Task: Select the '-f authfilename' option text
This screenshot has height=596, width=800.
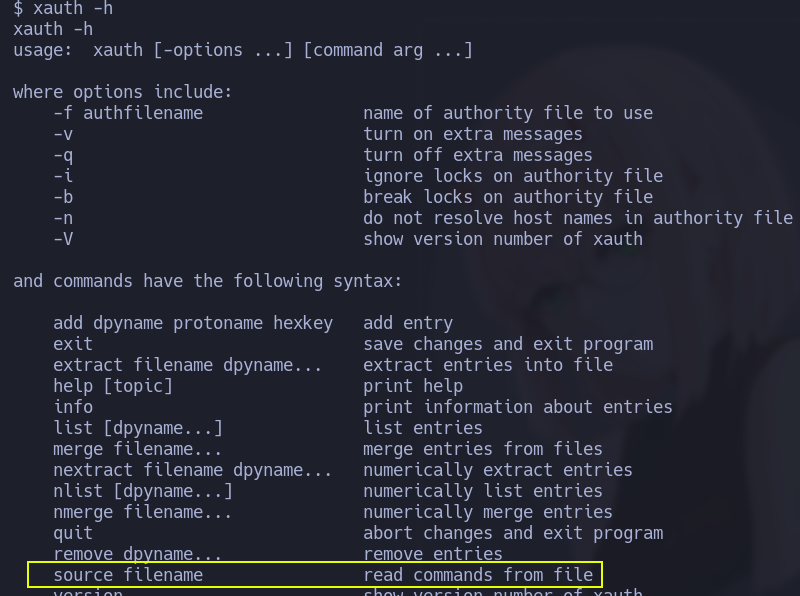Action: pos(128,113)
